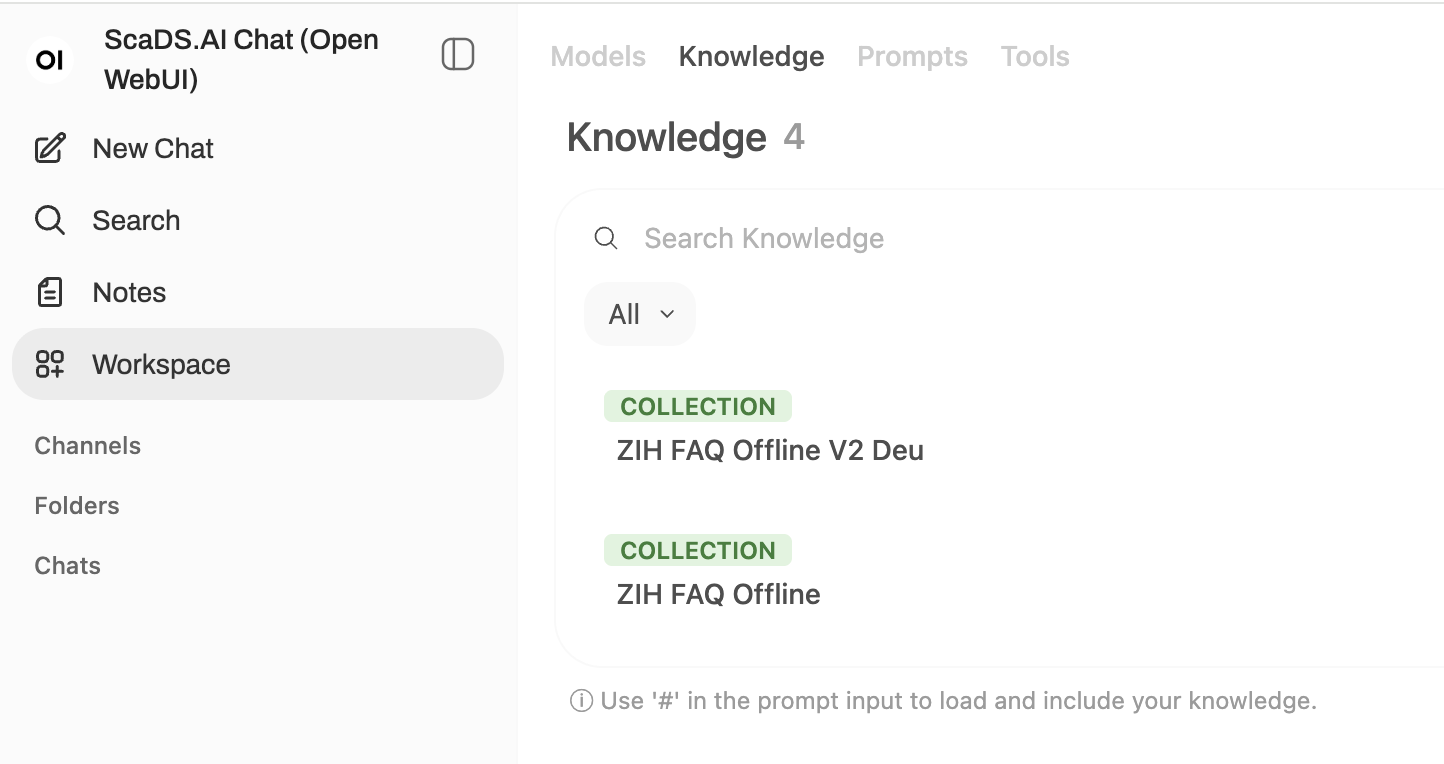This screenshot has height=764, width=1444.
Task: Open the ZIH FAQ Offline V2 Deu collection
Action: (769, 450)
